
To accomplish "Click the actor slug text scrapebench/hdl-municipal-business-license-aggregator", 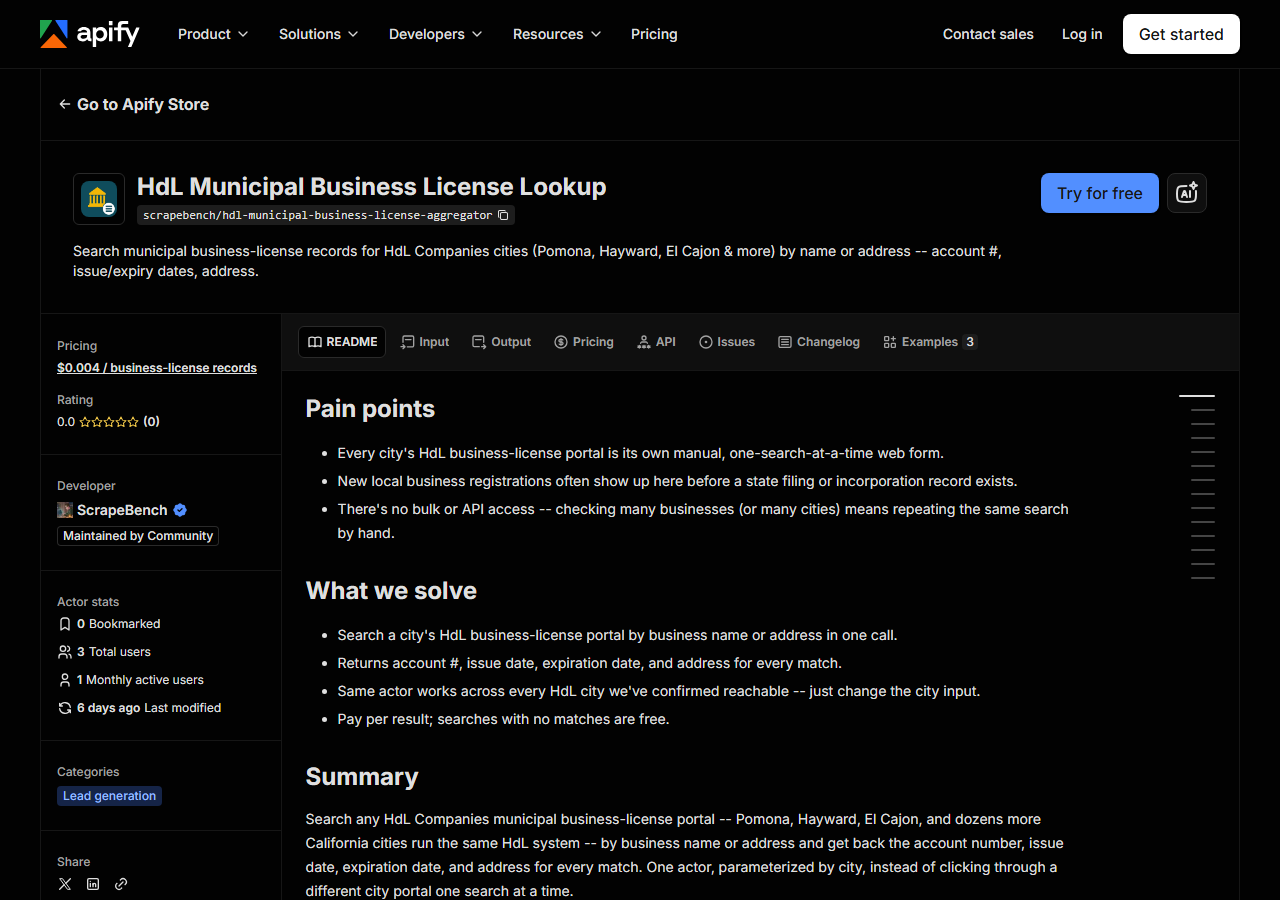I will point(317,215).
